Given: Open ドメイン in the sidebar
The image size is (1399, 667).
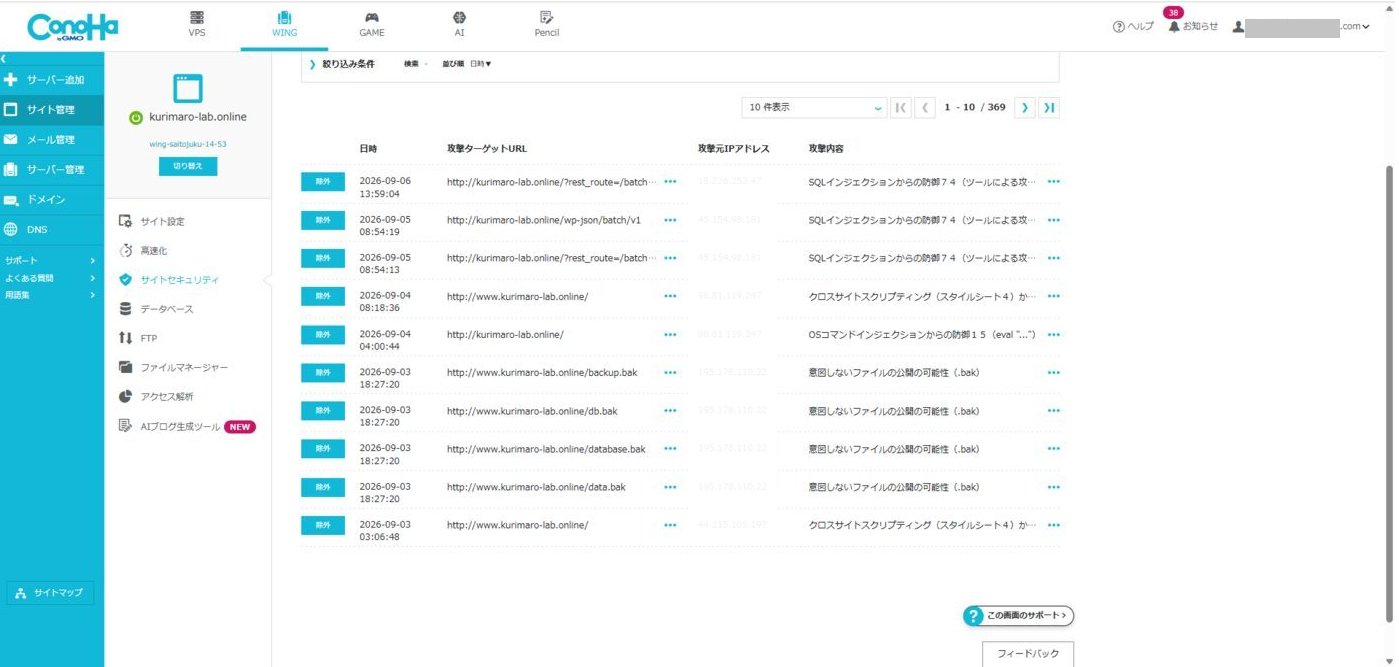Looking at the screenshot, I should pyautogui.click(x=52, y=200).
